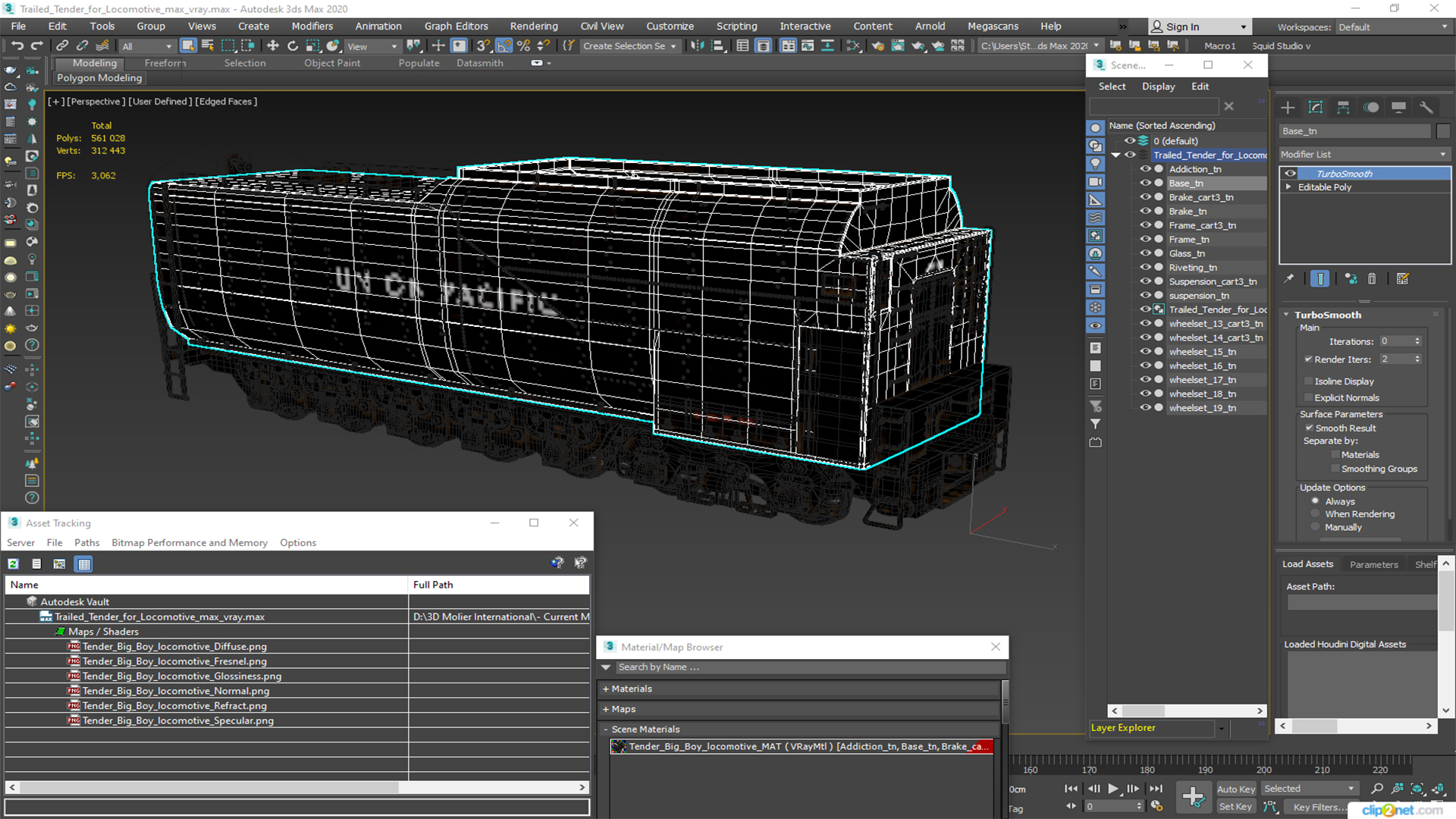This screenshot has height=819, width=1456.
Task: Expand Editable Poly in modifier stack
Action: (x=1288, y=187)
